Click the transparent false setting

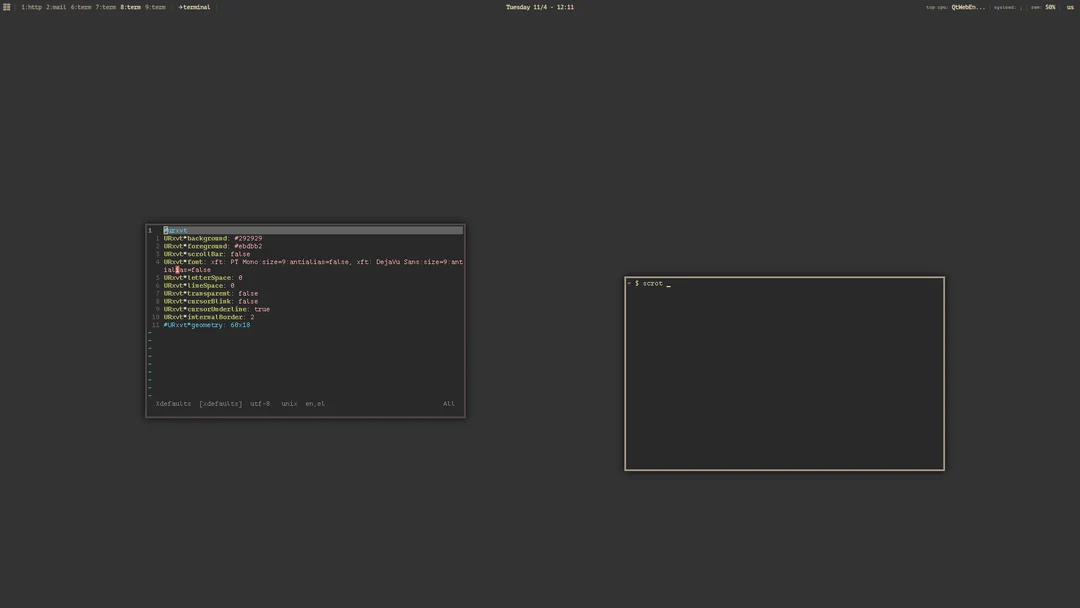(250, 293)
